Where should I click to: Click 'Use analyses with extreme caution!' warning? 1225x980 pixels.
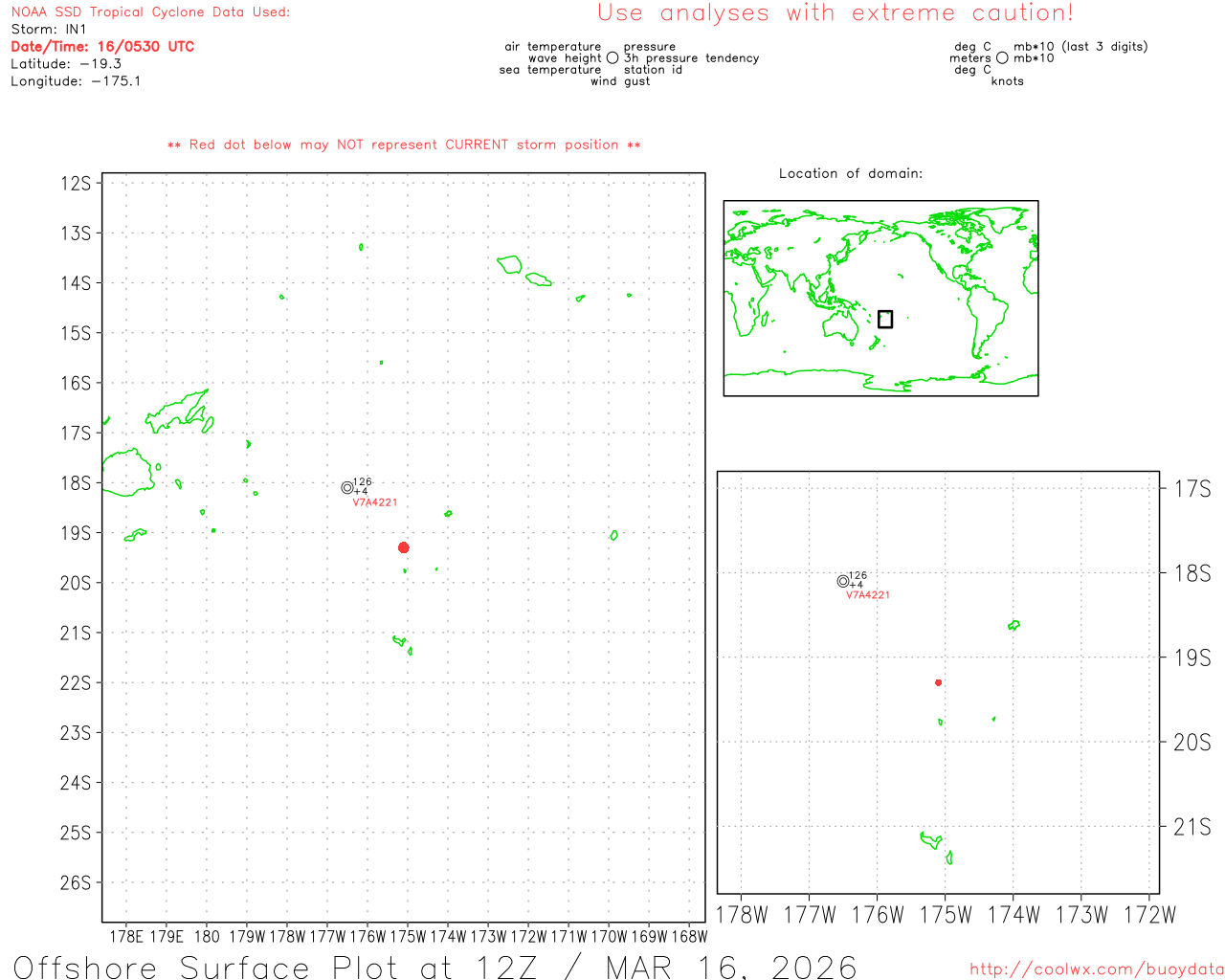click(835, 13)
